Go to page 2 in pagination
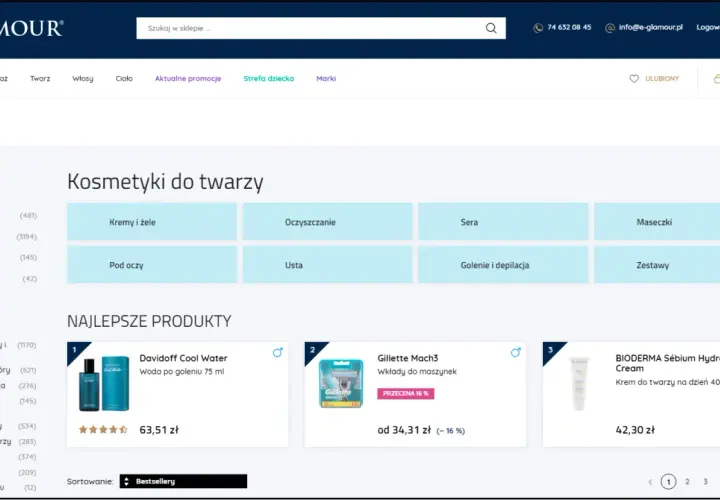The image size is (720, 500). [x=687, y=482]
